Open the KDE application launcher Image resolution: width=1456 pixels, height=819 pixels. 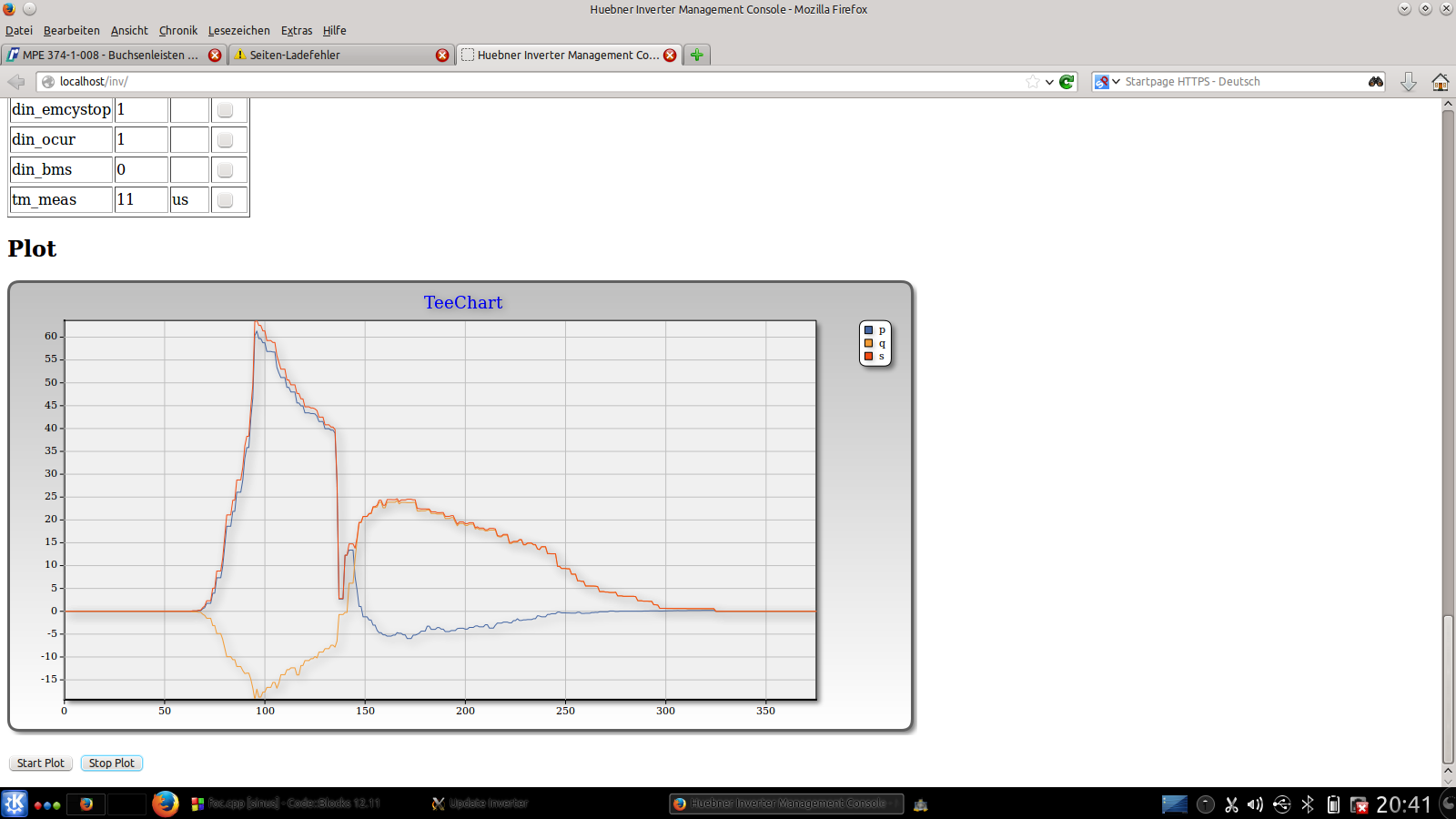[15, 804]
